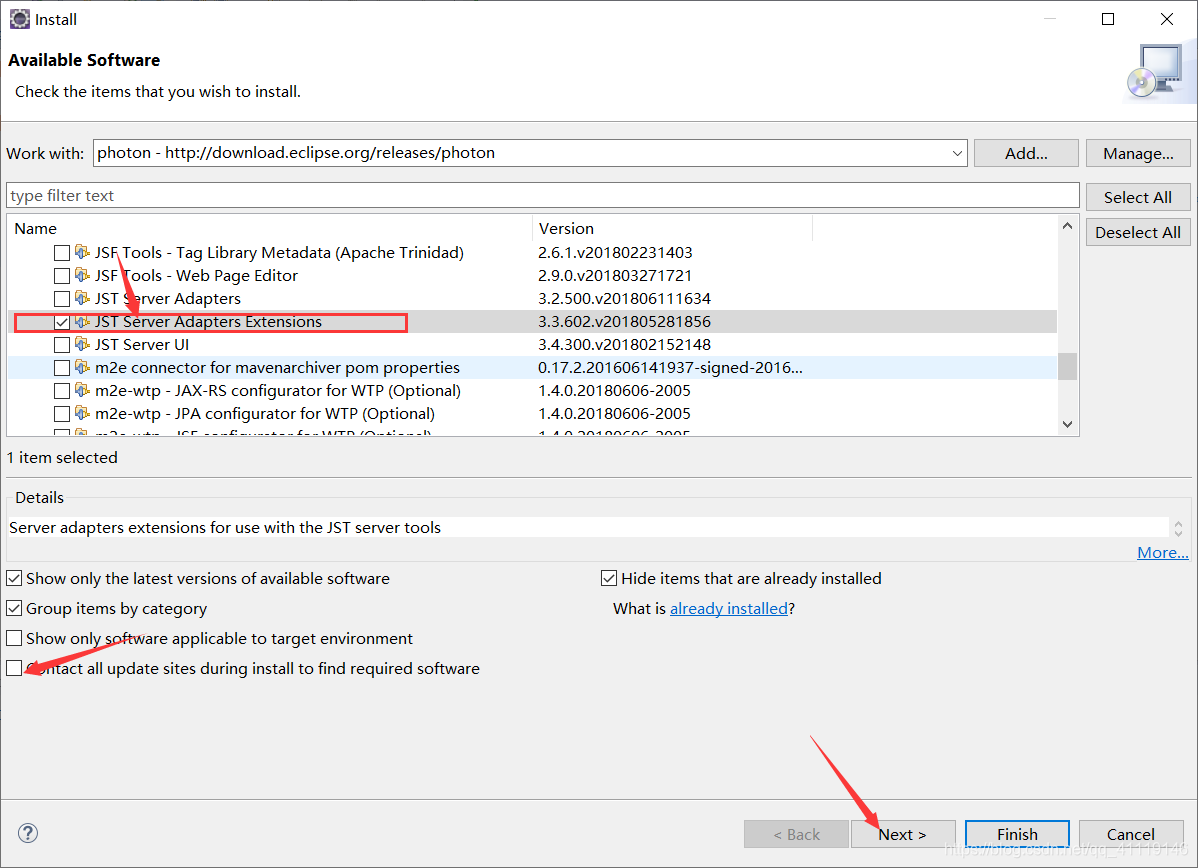Select version 3.3.602.v201805281856 cell
Viewport: 1198px width, 868px height.
[x=624, y=322]
